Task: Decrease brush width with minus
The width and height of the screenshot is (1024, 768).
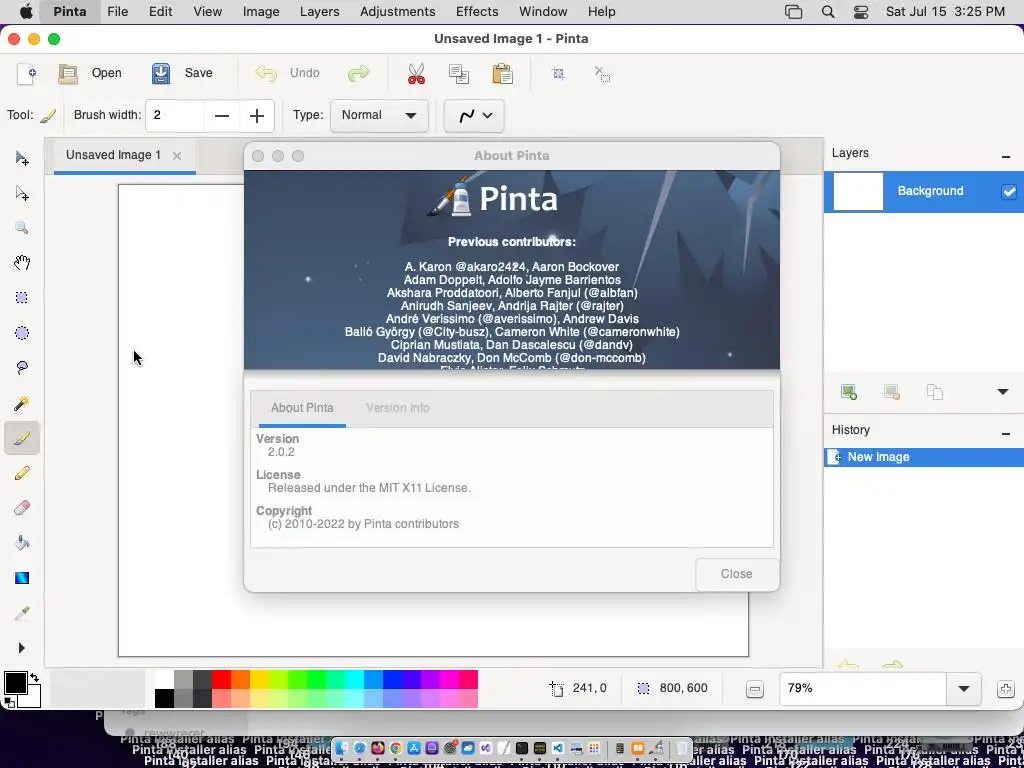Action: click(222, 116)
